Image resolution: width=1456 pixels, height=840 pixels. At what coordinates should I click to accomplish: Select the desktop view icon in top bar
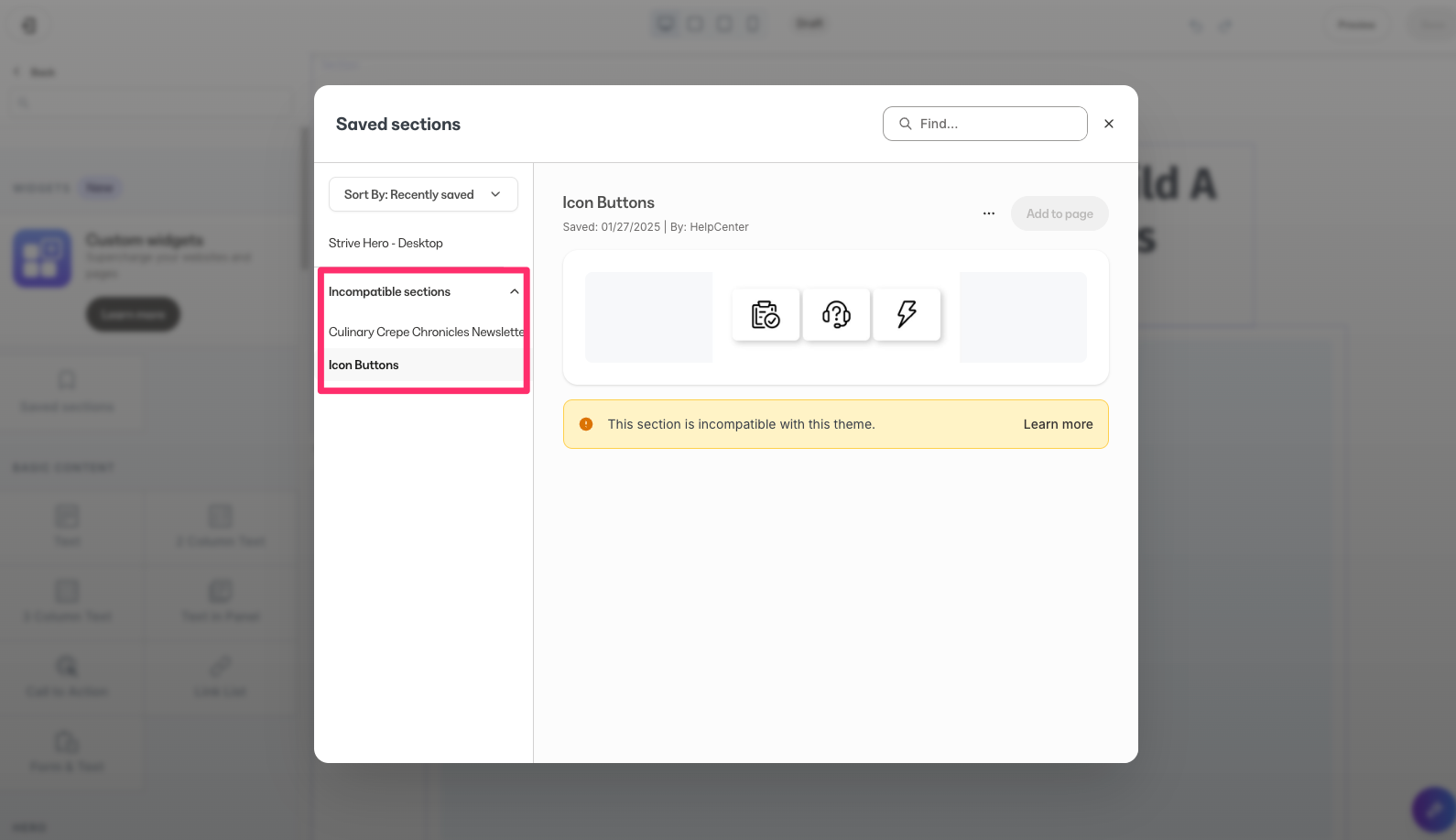(x=666, y=24)
